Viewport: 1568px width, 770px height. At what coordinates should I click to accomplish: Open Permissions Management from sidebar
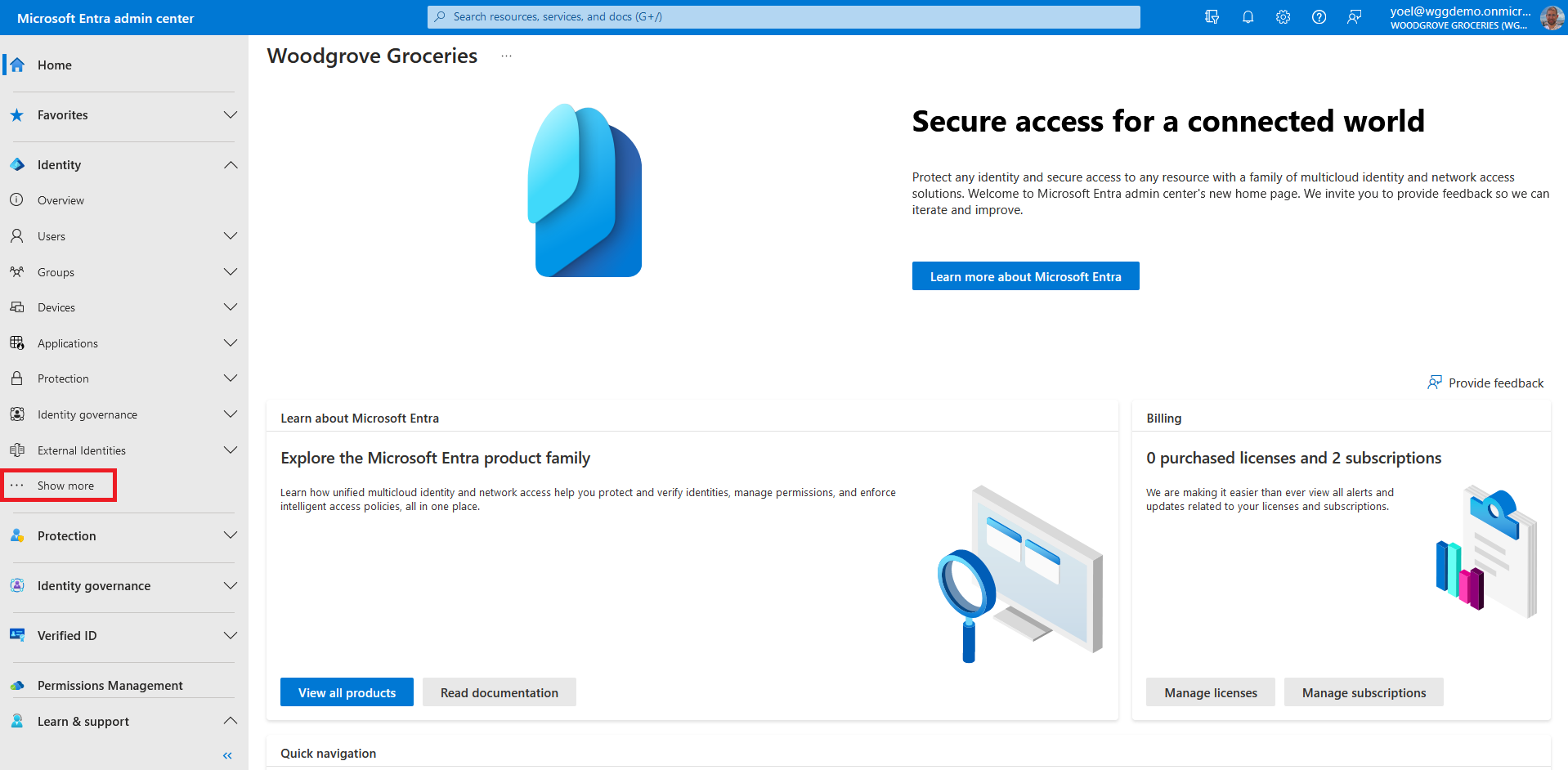point(110,686)
